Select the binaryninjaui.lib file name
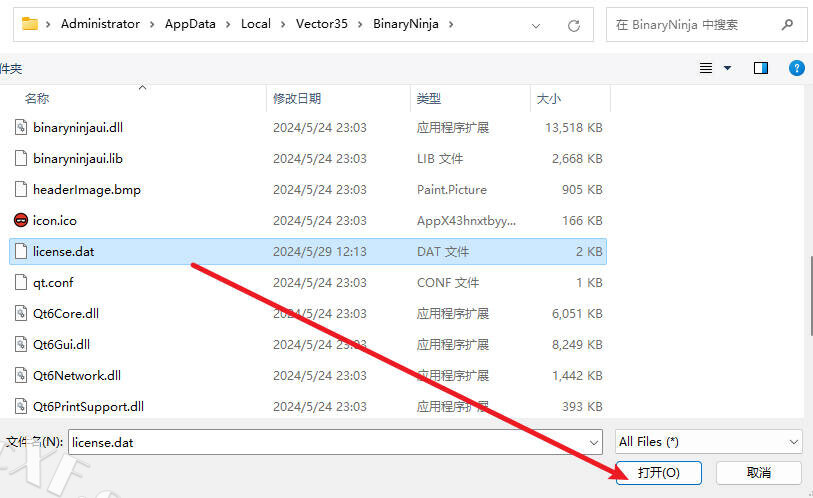 point(78,158)
